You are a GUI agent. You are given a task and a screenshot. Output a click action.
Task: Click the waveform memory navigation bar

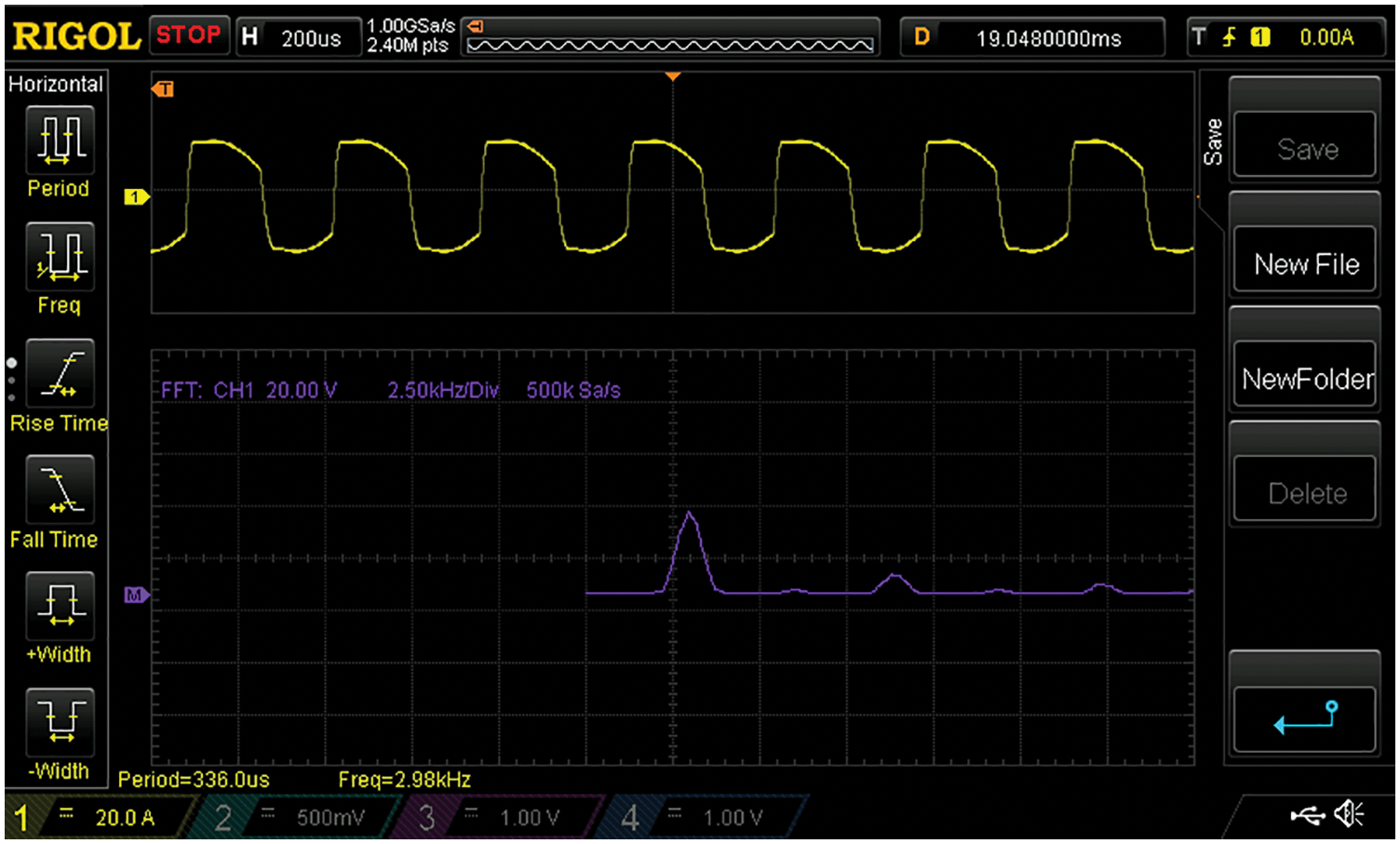coord(670,44)
